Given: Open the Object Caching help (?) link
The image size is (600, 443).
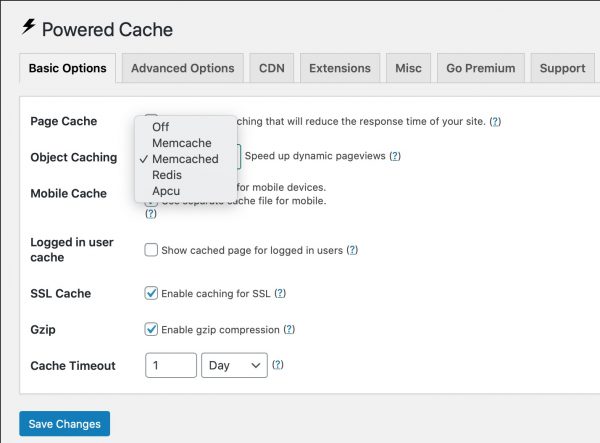Looking at the screenshot, I should click(395, 156).
